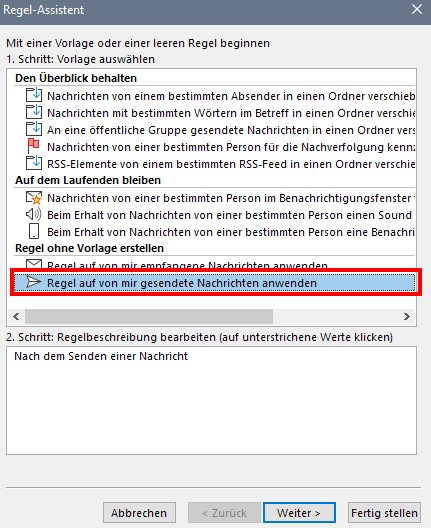431x528 pixels.
Task: Click the folder icon for the subject words rule
Action: pos(34,112)
